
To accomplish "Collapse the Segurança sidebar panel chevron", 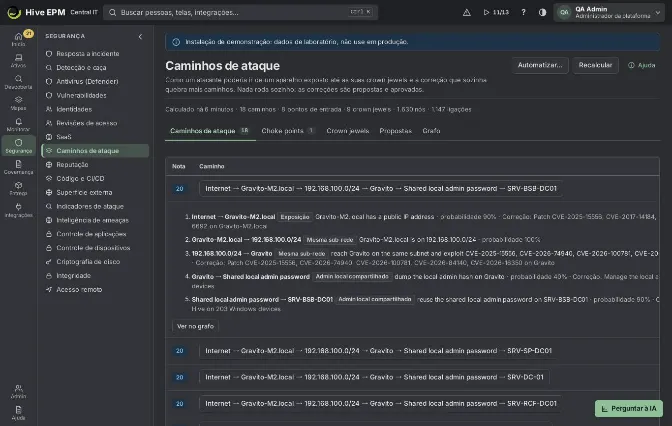I will [x=140, y=36].
